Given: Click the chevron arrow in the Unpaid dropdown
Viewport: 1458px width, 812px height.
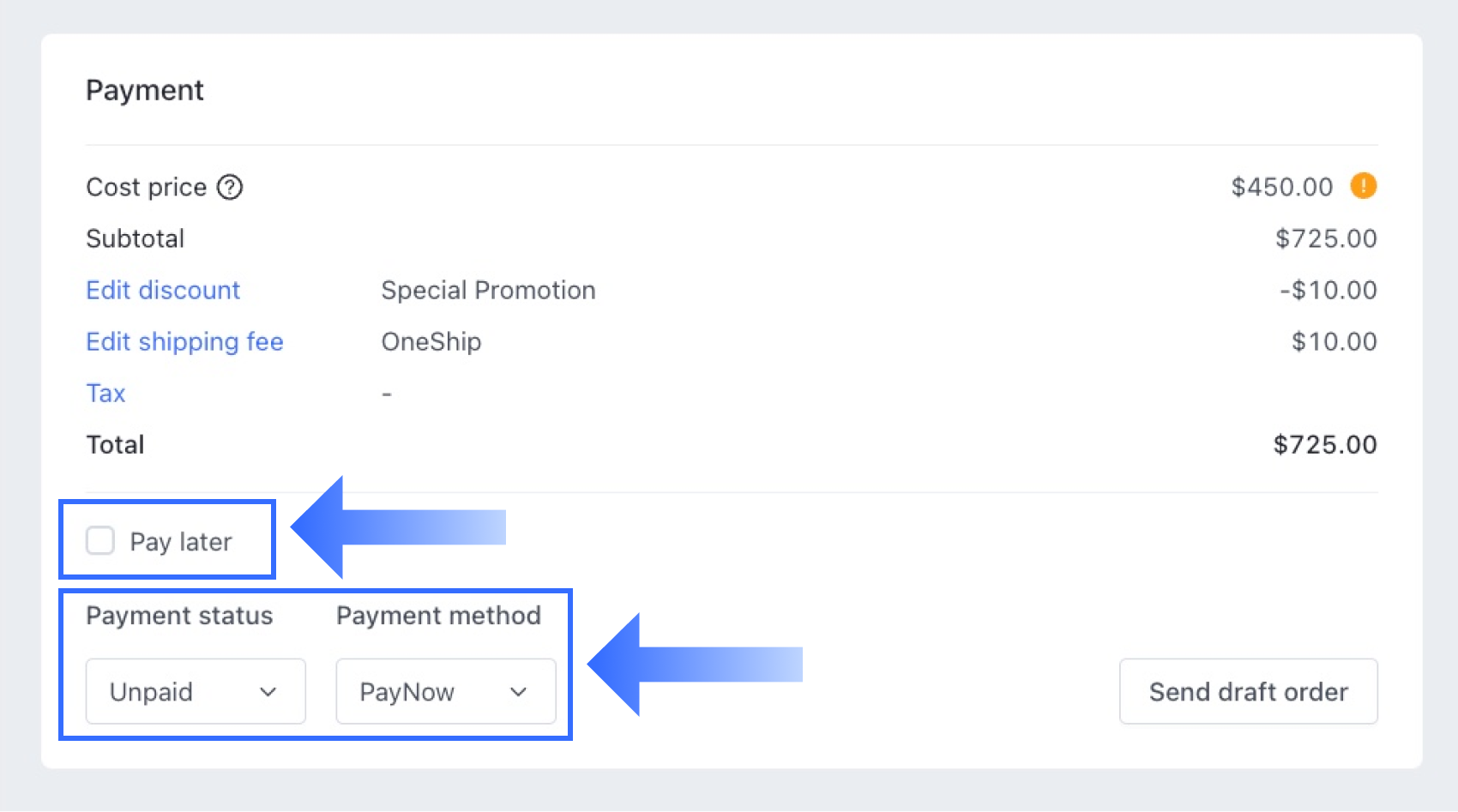Looking at the screenshot, I should point(268,692).
